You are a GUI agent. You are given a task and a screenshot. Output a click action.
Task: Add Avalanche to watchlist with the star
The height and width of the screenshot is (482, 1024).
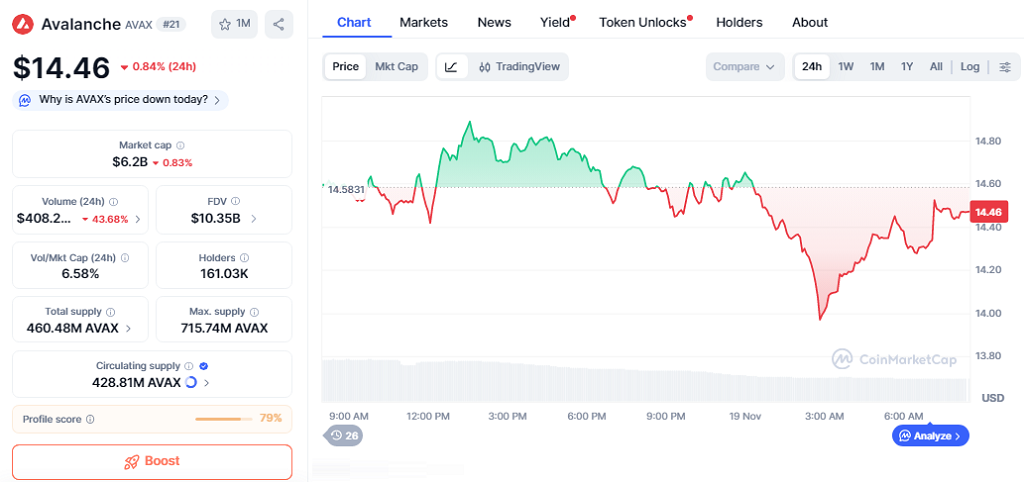pyautogui.click(x=234, y=24)
